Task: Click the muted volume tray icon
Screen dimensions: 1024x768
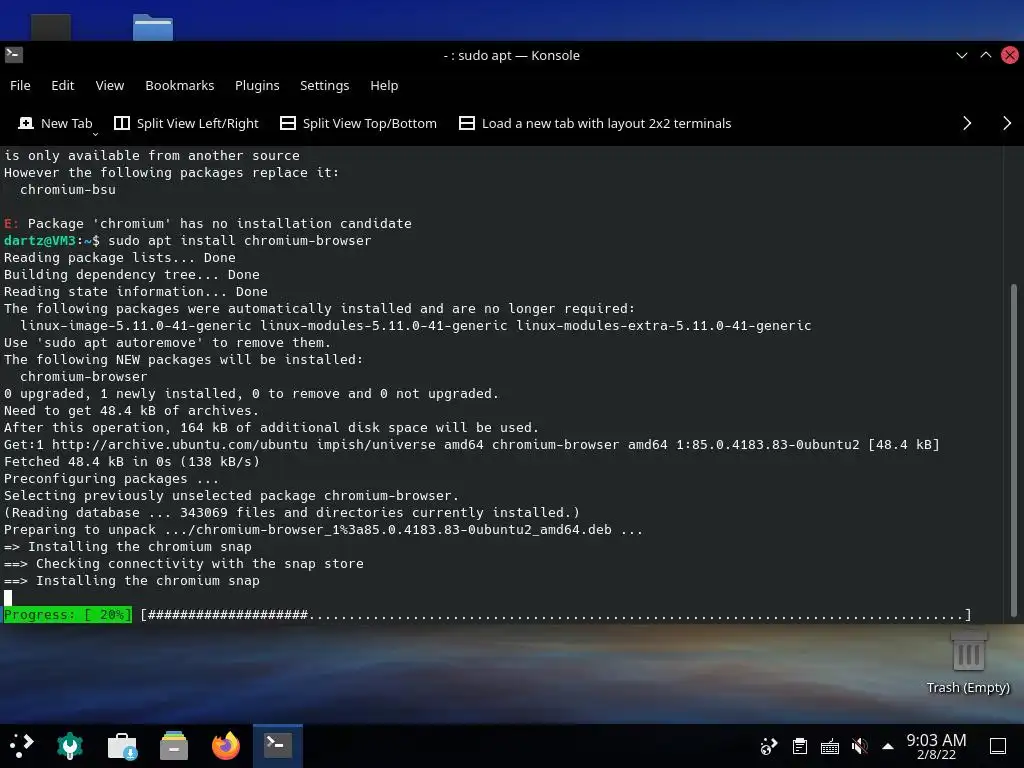Action: pyautogui.click(x=859, y=746)
